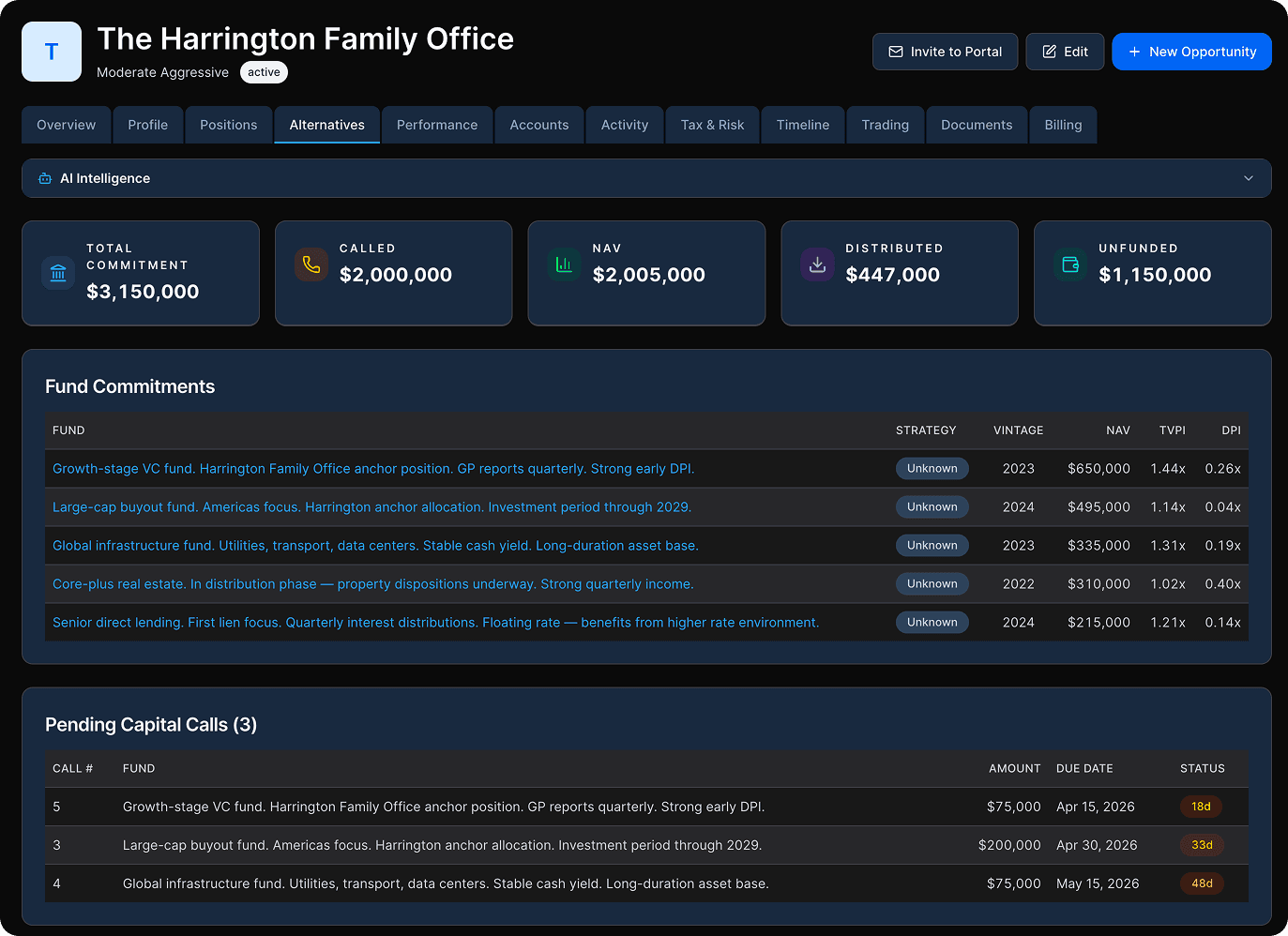Open the Tax & Risk tab
Image resolution: width=1288 pixels, height=936 pixels.
(712, 125)
